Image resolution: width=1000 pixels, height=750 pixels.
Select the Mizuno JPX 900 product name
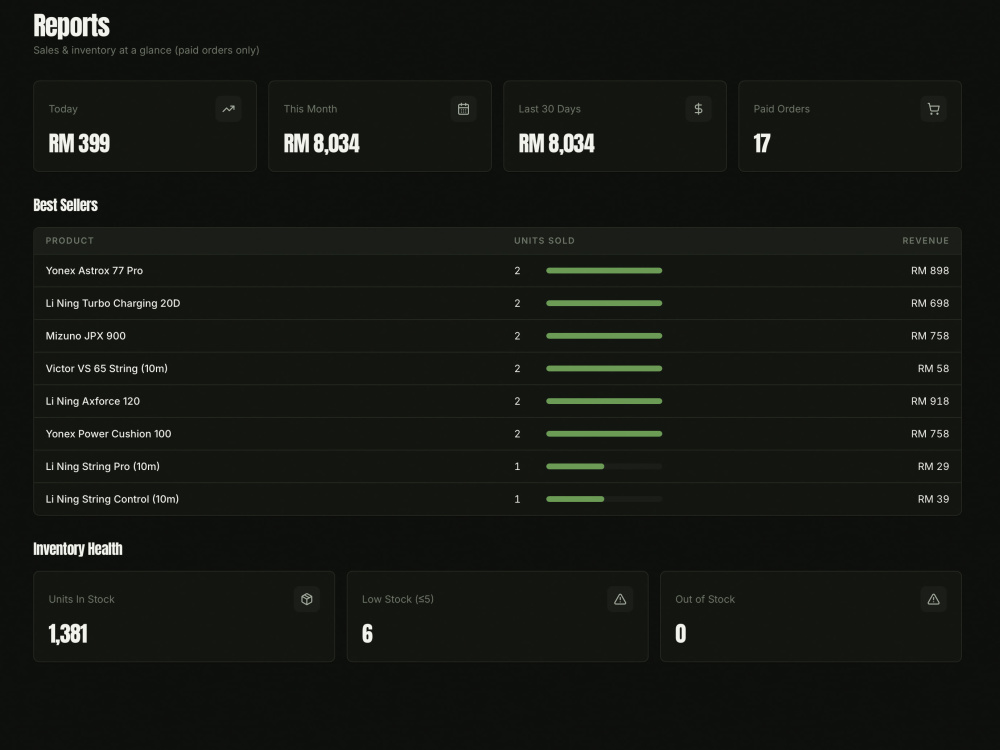tap(85, 336)
